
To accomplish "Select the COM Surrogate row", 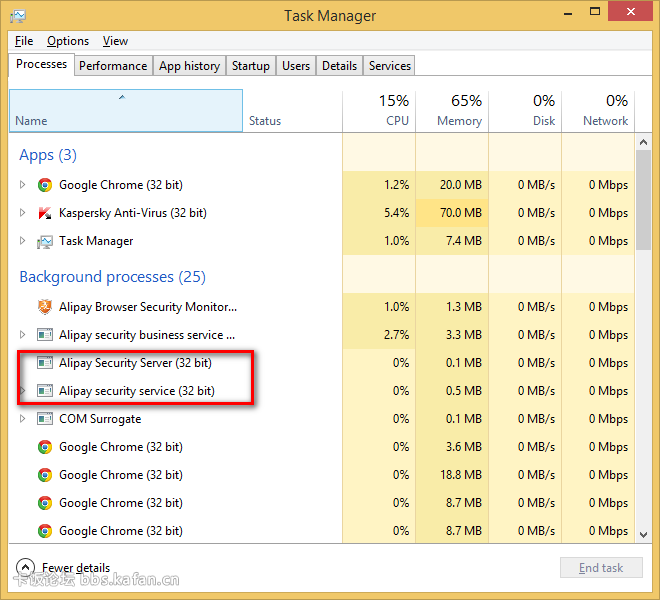I will click(322, 419).
